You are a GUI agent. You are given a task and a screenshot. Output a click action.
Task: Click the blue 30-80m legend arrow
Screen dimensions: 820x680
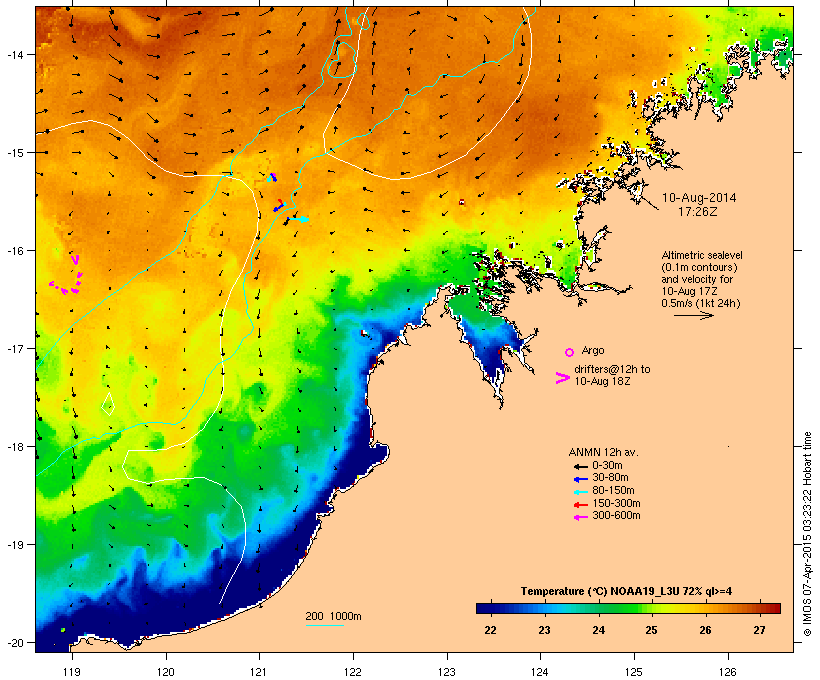point(580,479)
